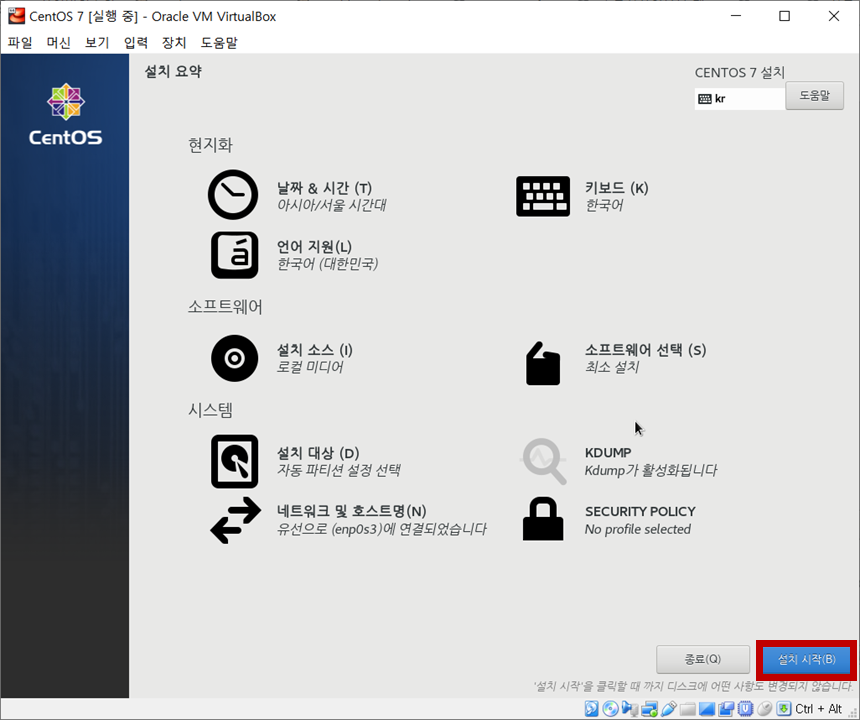This screenshot has width=860, height=720.
Task: Click the display status icon
Action: [x=707, y=709]
